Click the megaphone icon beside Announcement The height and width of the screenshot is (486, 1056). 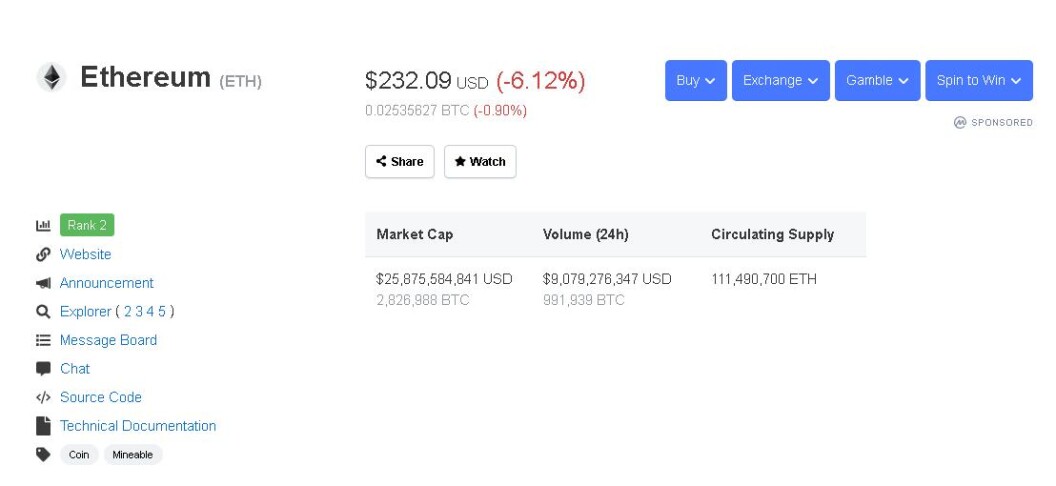[x=43, y=283]
